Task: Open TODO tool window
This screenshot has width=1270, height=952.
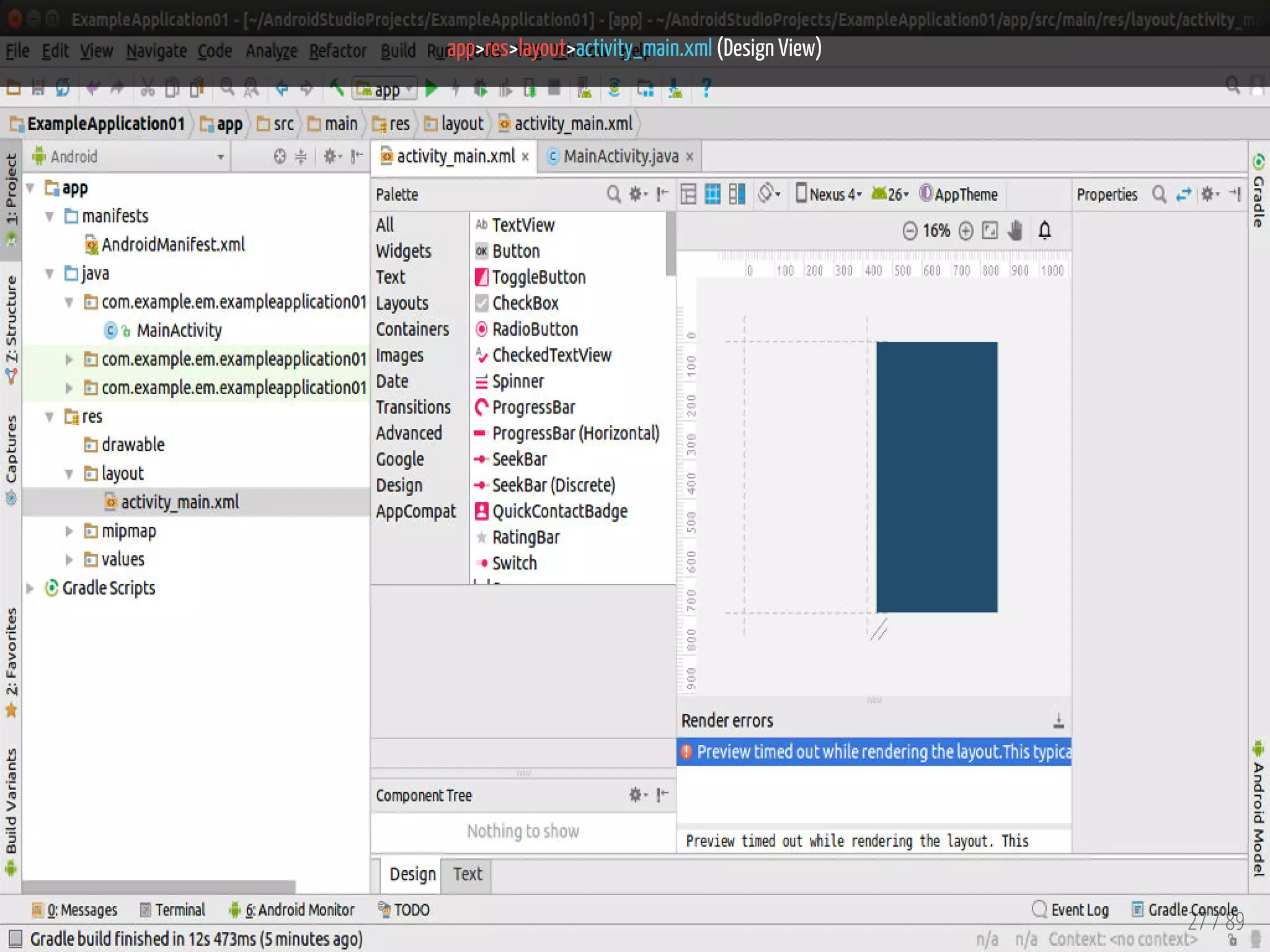Action: (x=404, y=910)
